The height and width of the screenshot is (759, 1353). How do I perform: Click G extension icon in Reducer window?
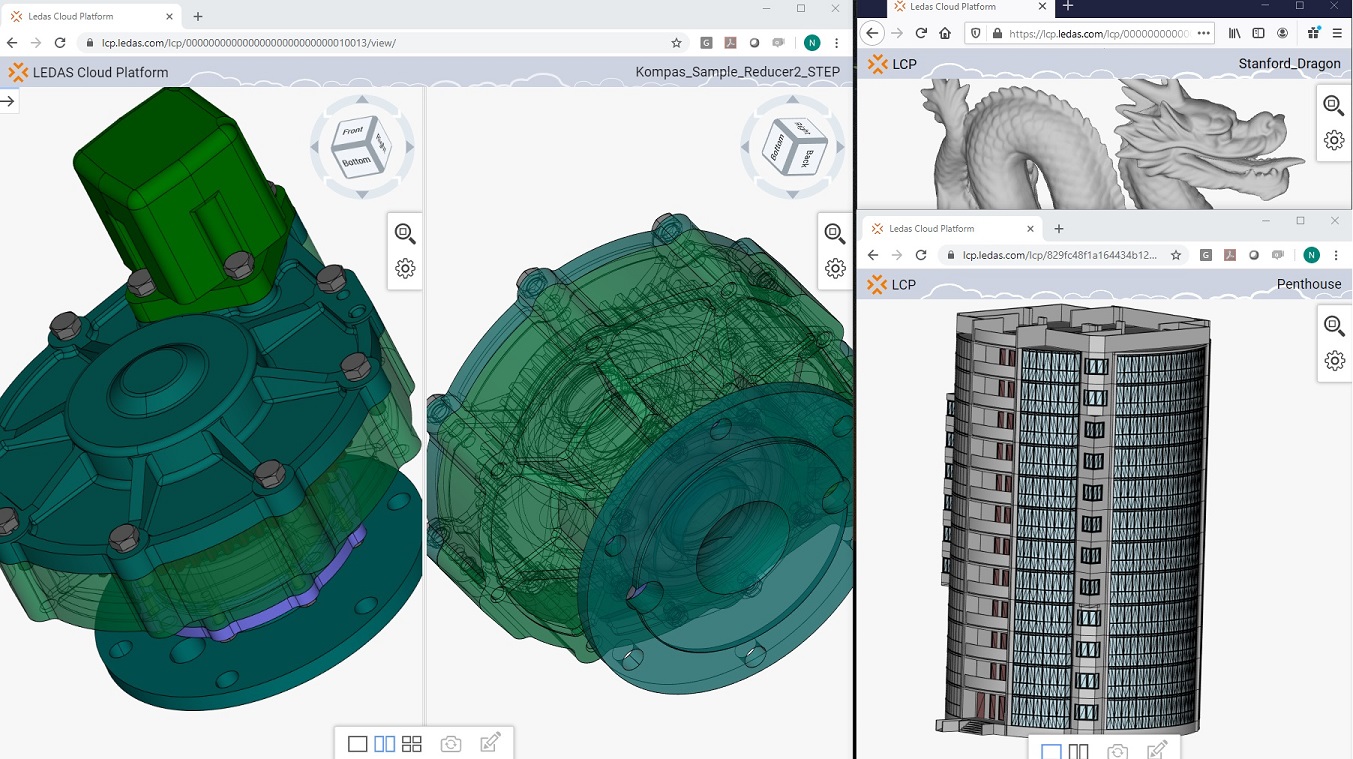[706, 43]
